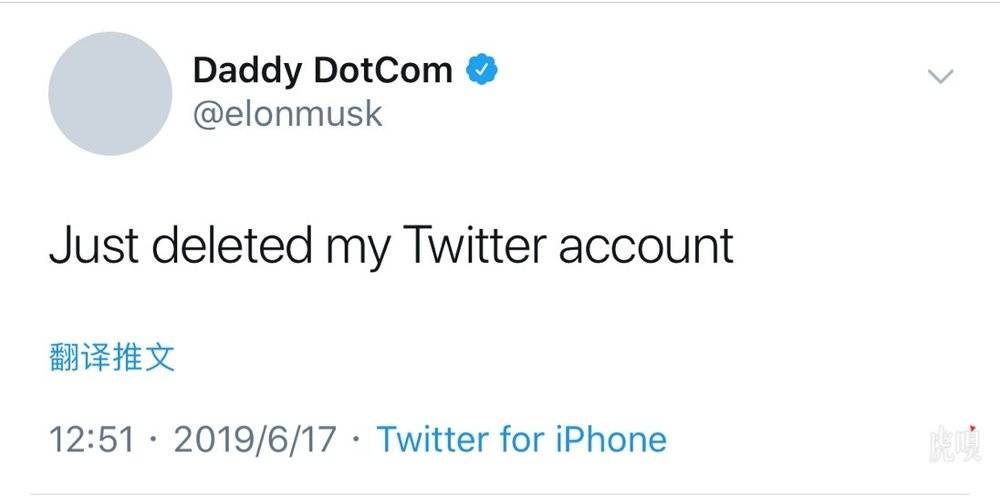Click "DotCom" in the display name
Screen dimensions: 1000x500
coord(383,70)
